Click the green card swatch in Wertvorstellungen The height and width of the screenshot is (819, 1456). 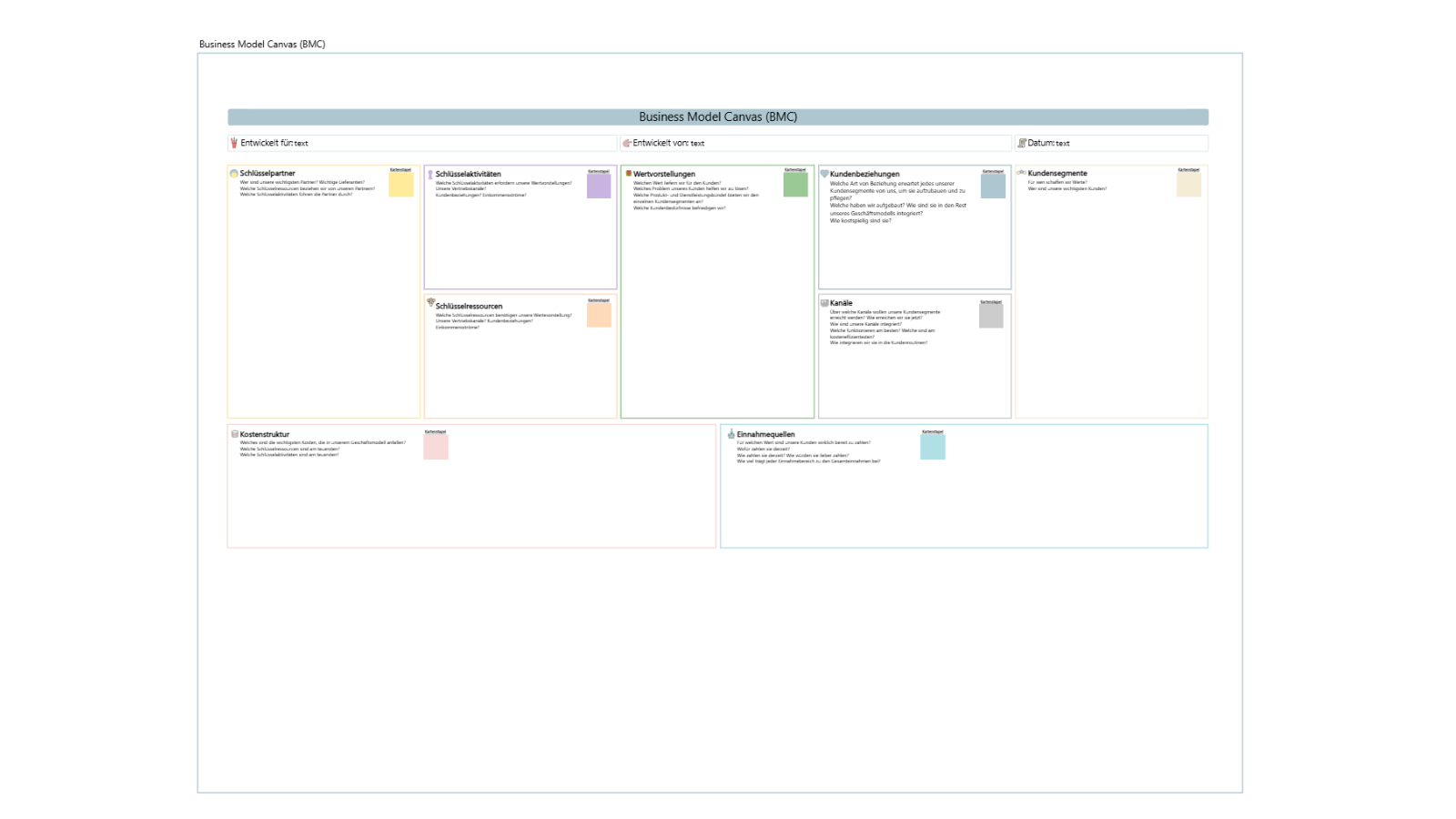pyautogui.click(x=795, y=183)
